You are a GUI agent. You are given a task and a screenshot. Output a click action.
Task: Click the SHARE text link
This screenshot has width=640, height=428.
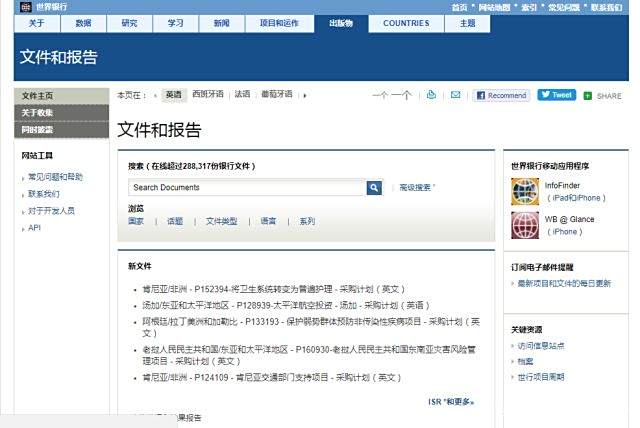[609, 96]
